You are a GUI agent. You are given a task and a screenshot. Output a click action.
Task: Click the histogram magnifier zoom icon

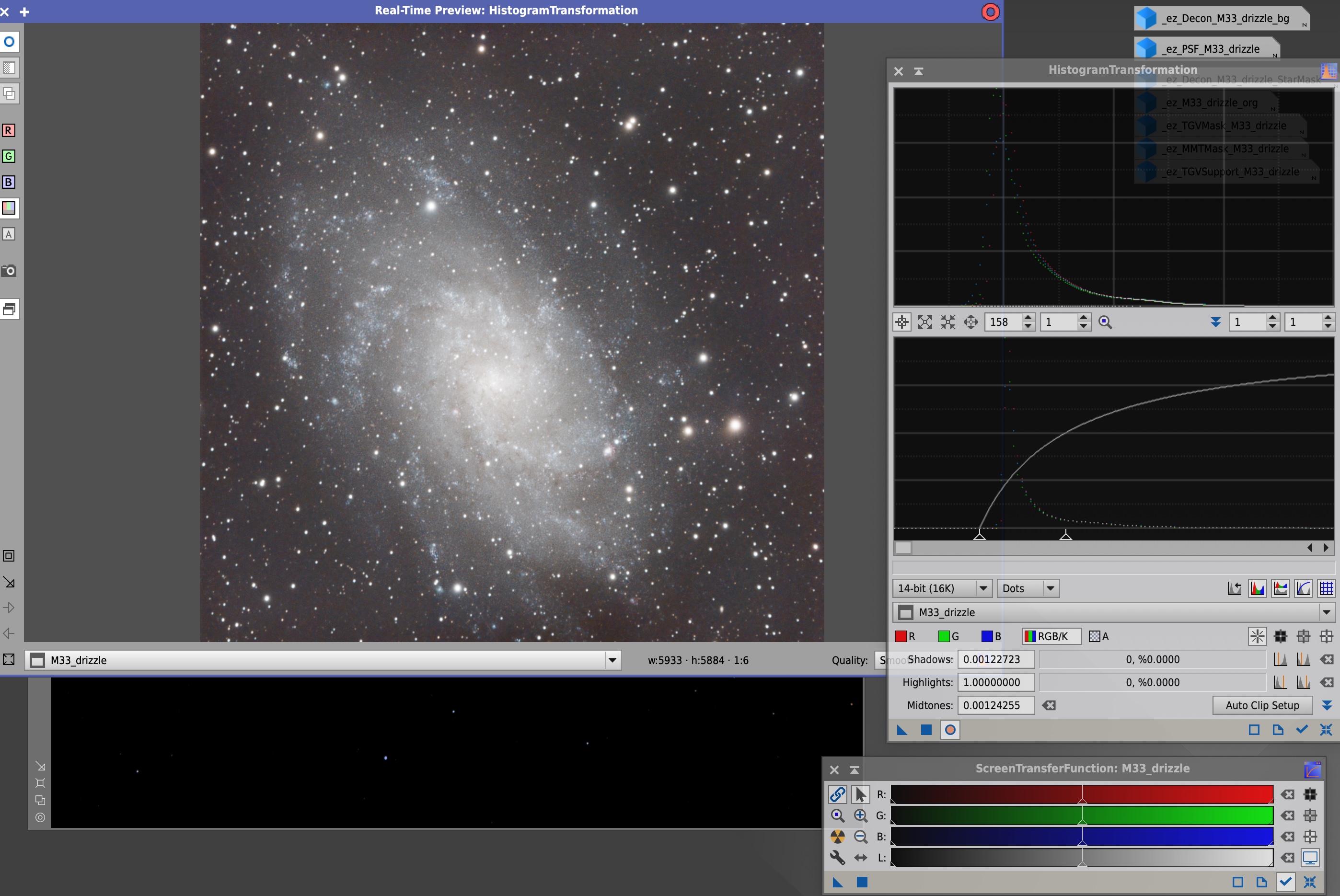[1105, 322]
